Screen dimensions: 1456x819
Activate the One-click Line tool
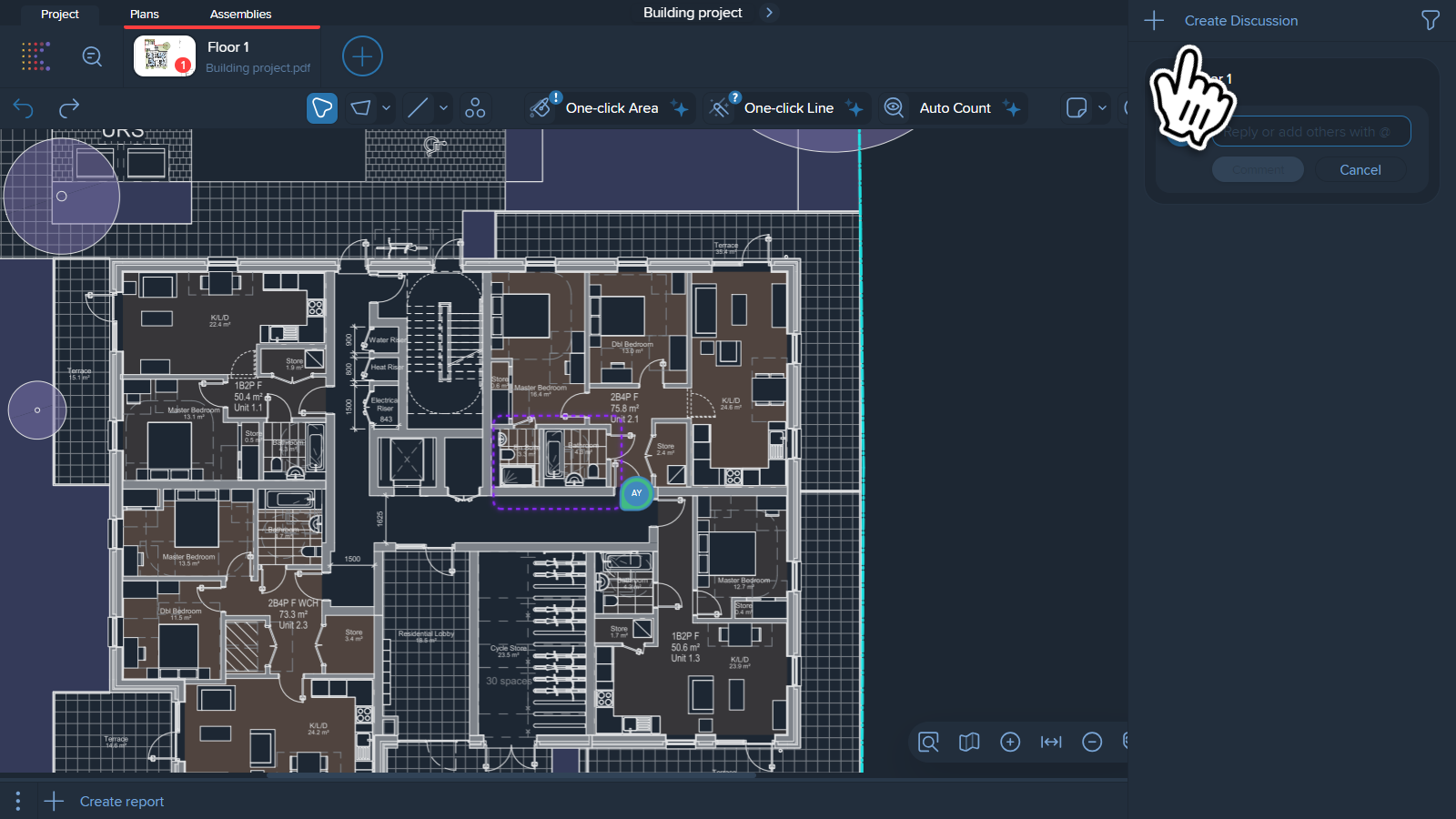[788, 107]
